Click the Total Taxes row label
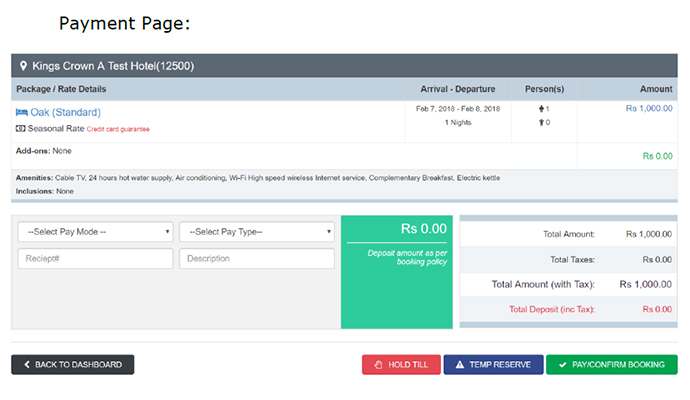The image size is (690, 400). 573,260
